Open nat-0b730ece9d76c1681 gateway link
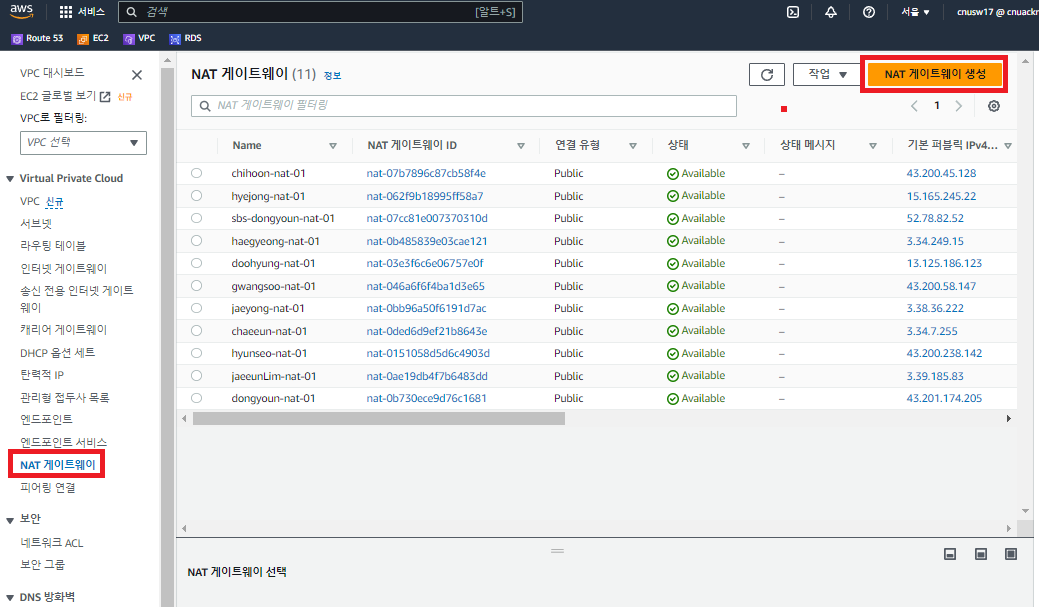The image size is (1039, 607). (x=427, y=398)
